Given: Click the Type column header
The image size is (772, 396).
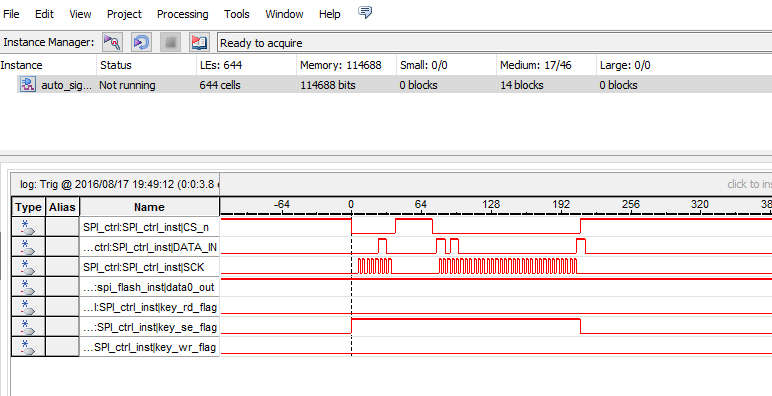Looking at the screenshot, I should [28, 207].
